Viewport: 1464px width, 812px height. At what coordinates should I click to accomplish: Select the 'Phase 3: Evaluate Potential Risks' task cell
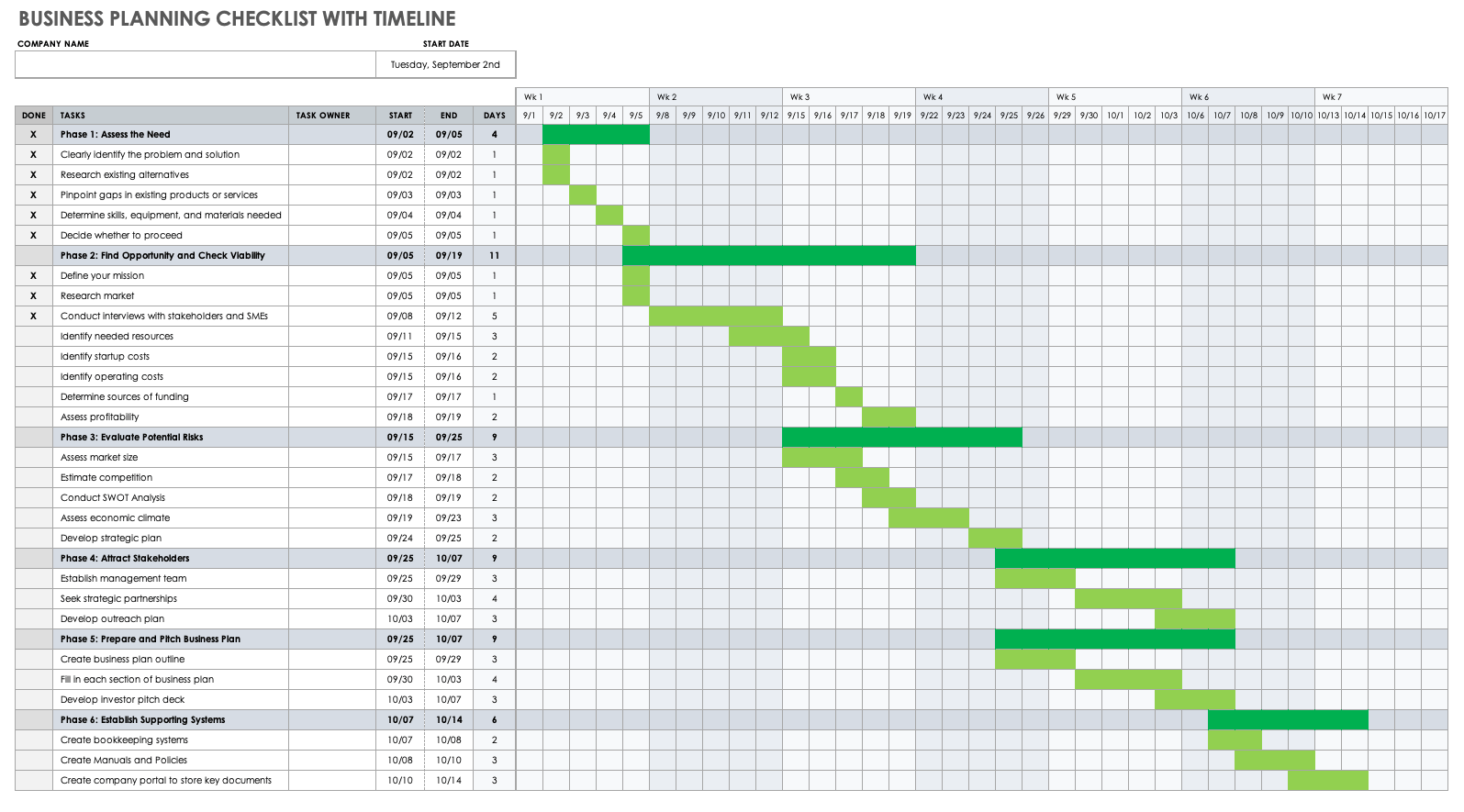click(x=171, y=438)
